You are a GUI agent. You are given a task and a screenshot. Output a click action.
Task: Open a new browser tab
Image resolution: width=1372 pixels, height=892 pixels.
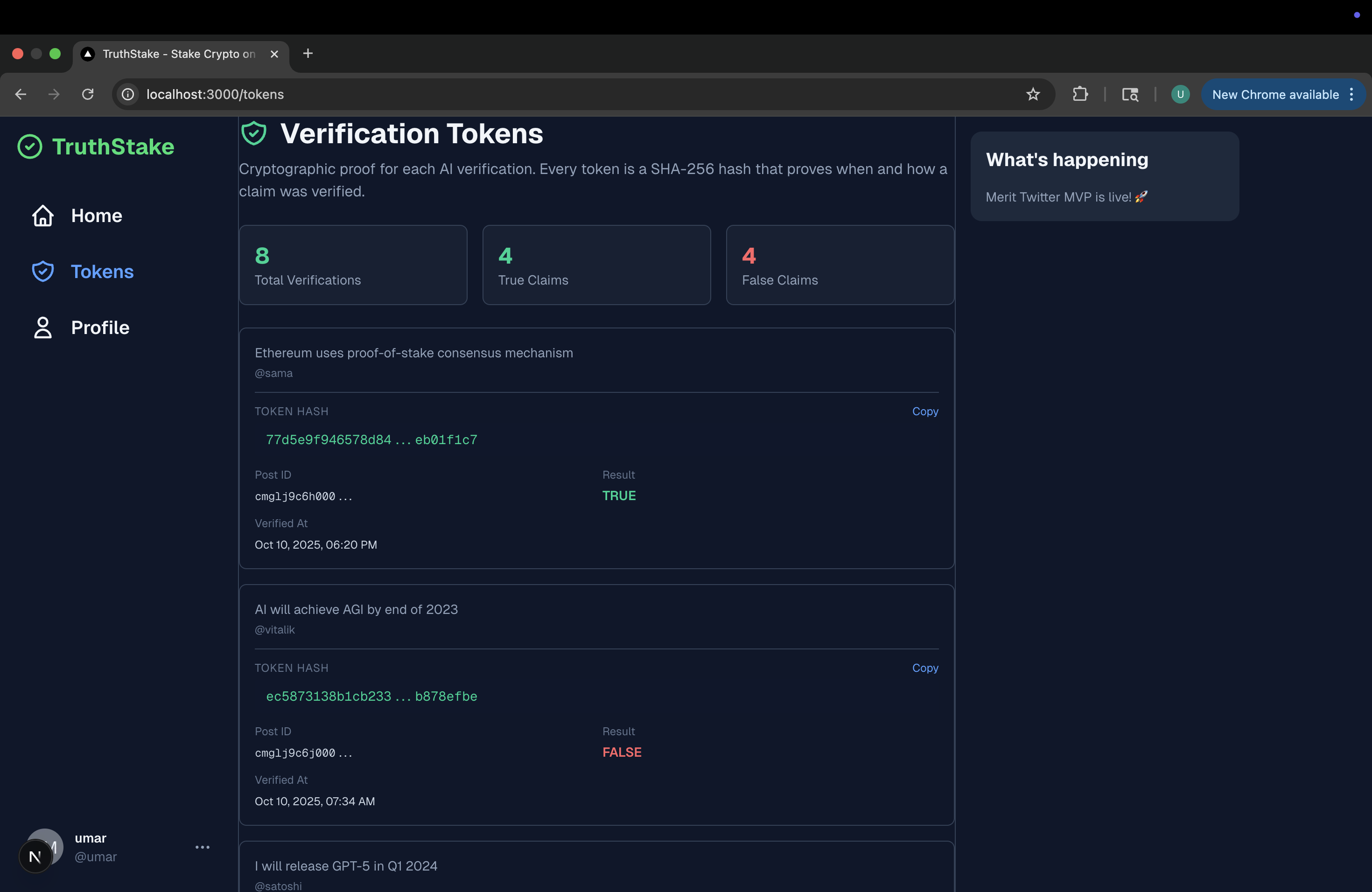[308, 54]
